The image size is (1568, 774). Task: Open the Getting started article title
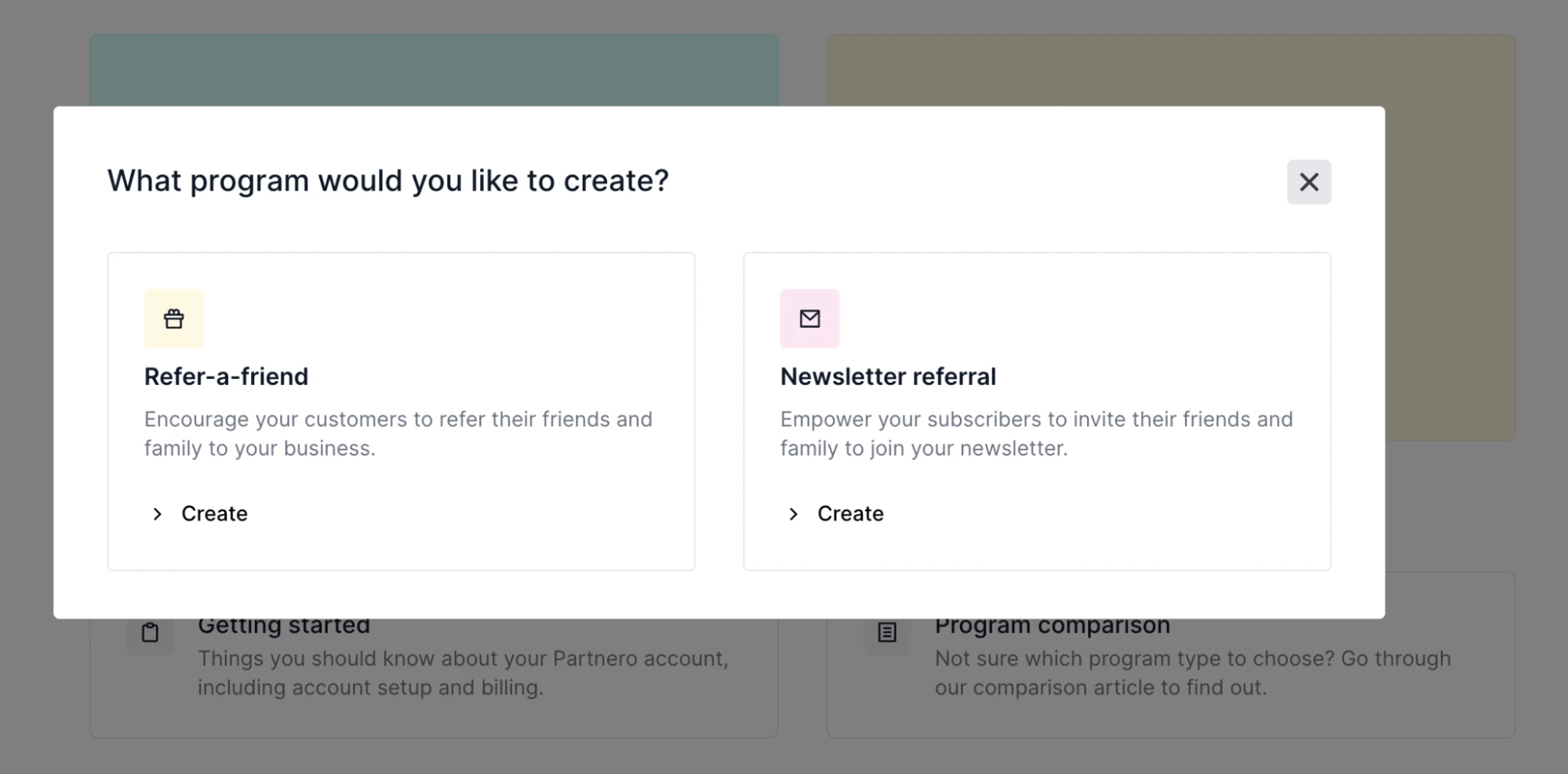[284, 627]
